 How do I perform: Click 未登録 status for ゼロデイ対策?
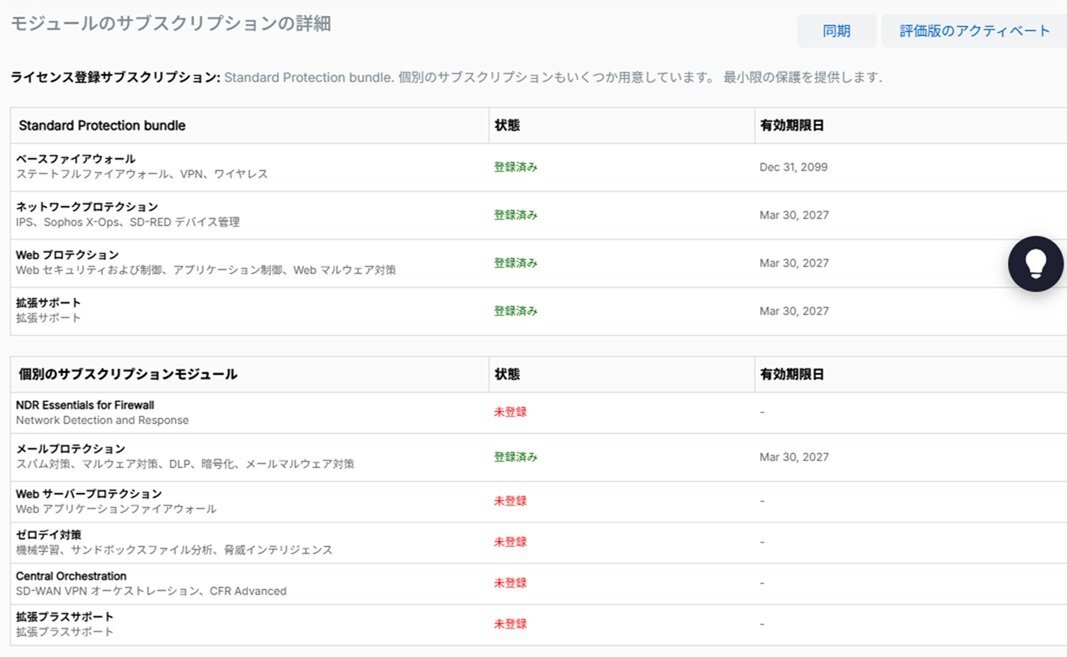click(x=511, y=541)
